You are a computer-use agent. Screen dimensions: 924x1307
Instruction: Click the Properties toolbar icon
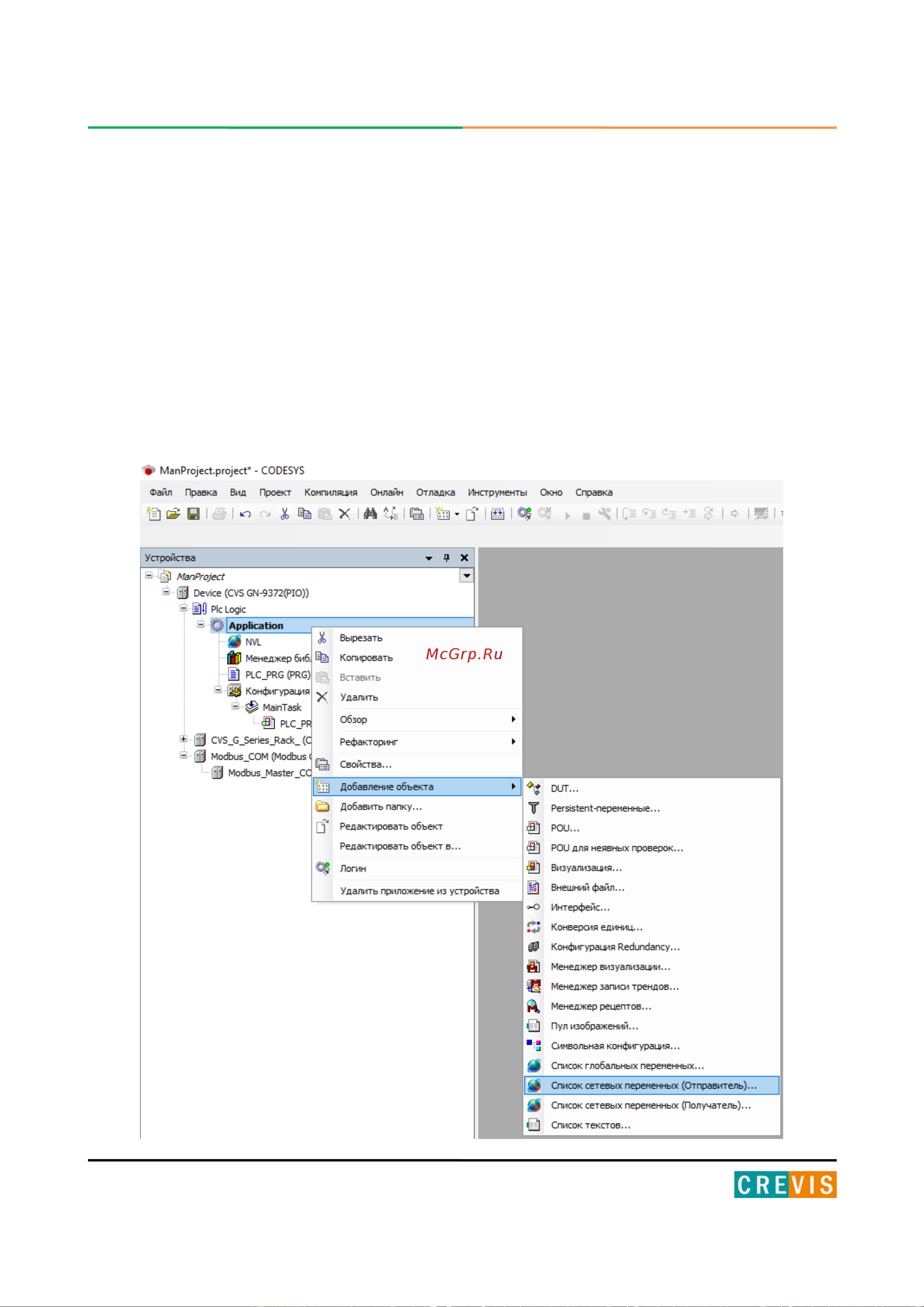417,513
